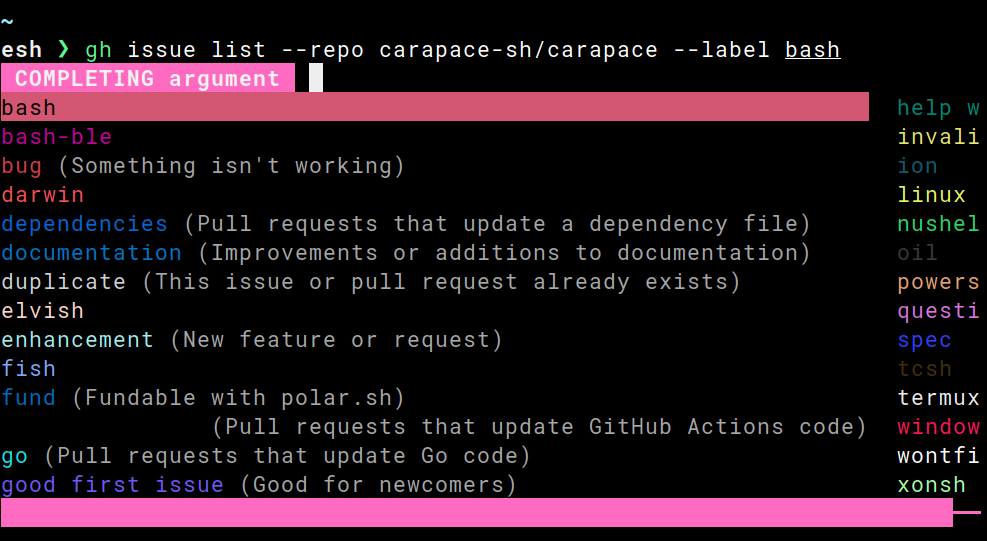Viewport: 987px width, 541px height.
Task: Select the documentation label completion
Action: [x=91, y=252]
